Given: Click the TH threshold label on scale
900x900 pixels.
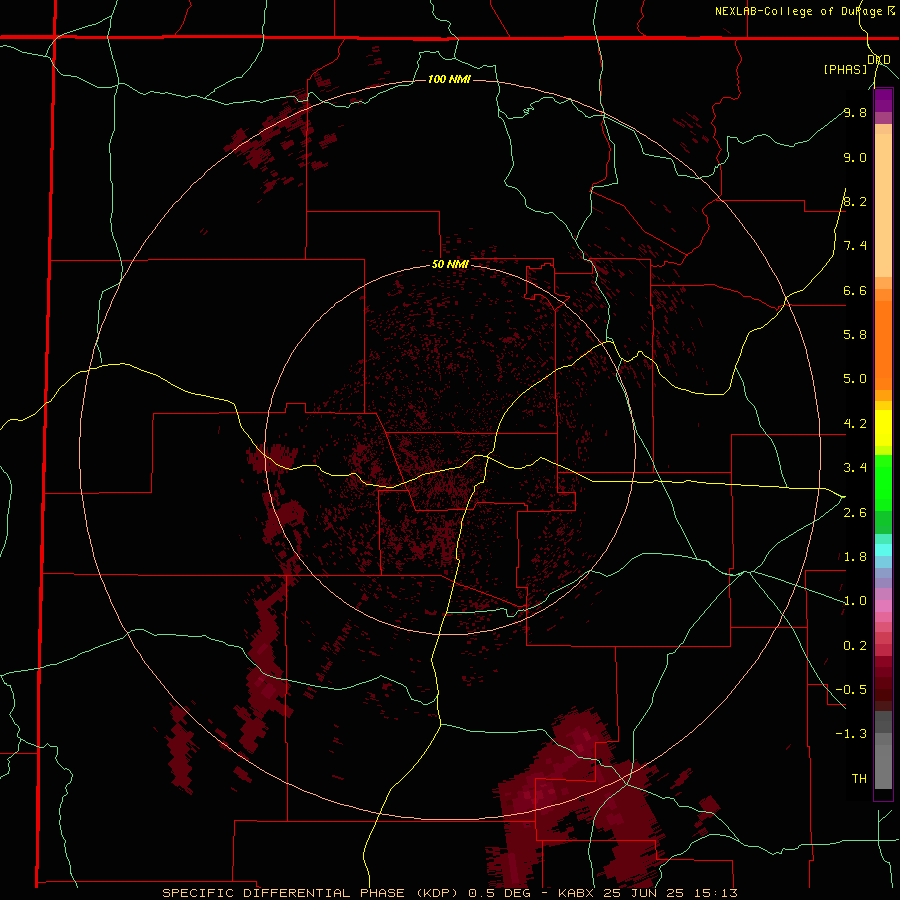Looking at the screenshot, I should tap(859, 778).
